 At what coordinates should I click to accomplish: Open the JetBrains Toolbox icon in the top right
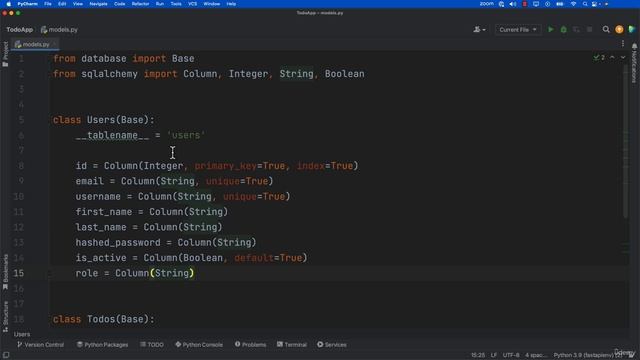point(632,29)
